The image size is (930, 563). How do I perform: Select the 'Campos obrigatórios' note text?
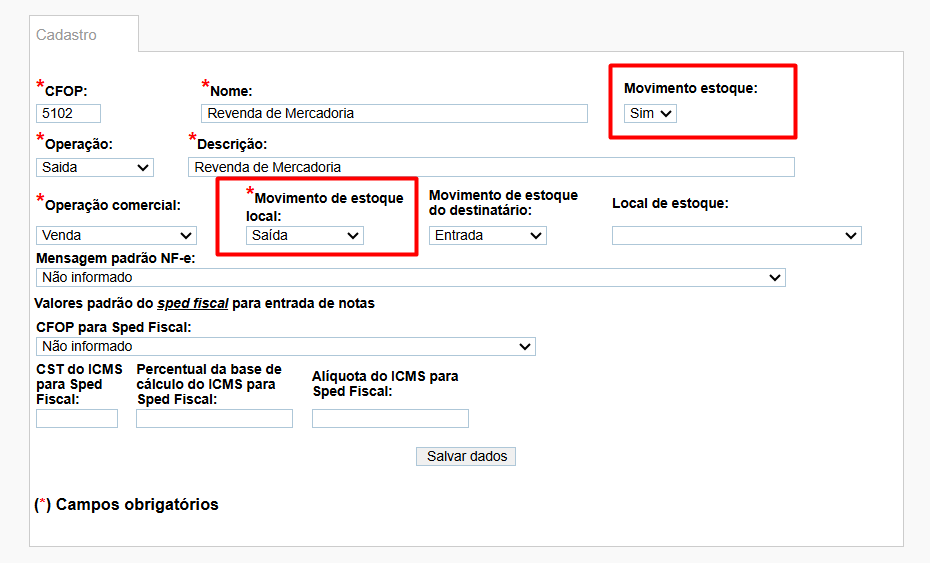click(137, 504)
